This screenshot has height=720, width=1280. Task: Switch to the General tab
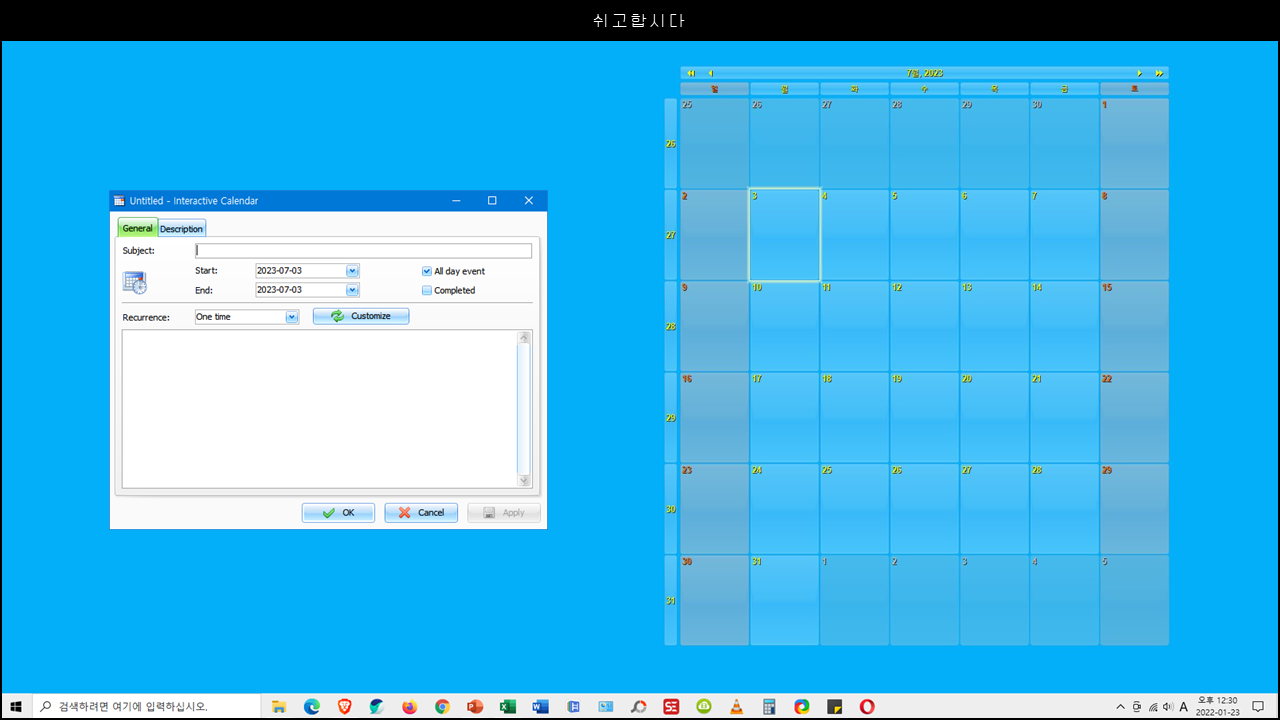pos(138,228)
